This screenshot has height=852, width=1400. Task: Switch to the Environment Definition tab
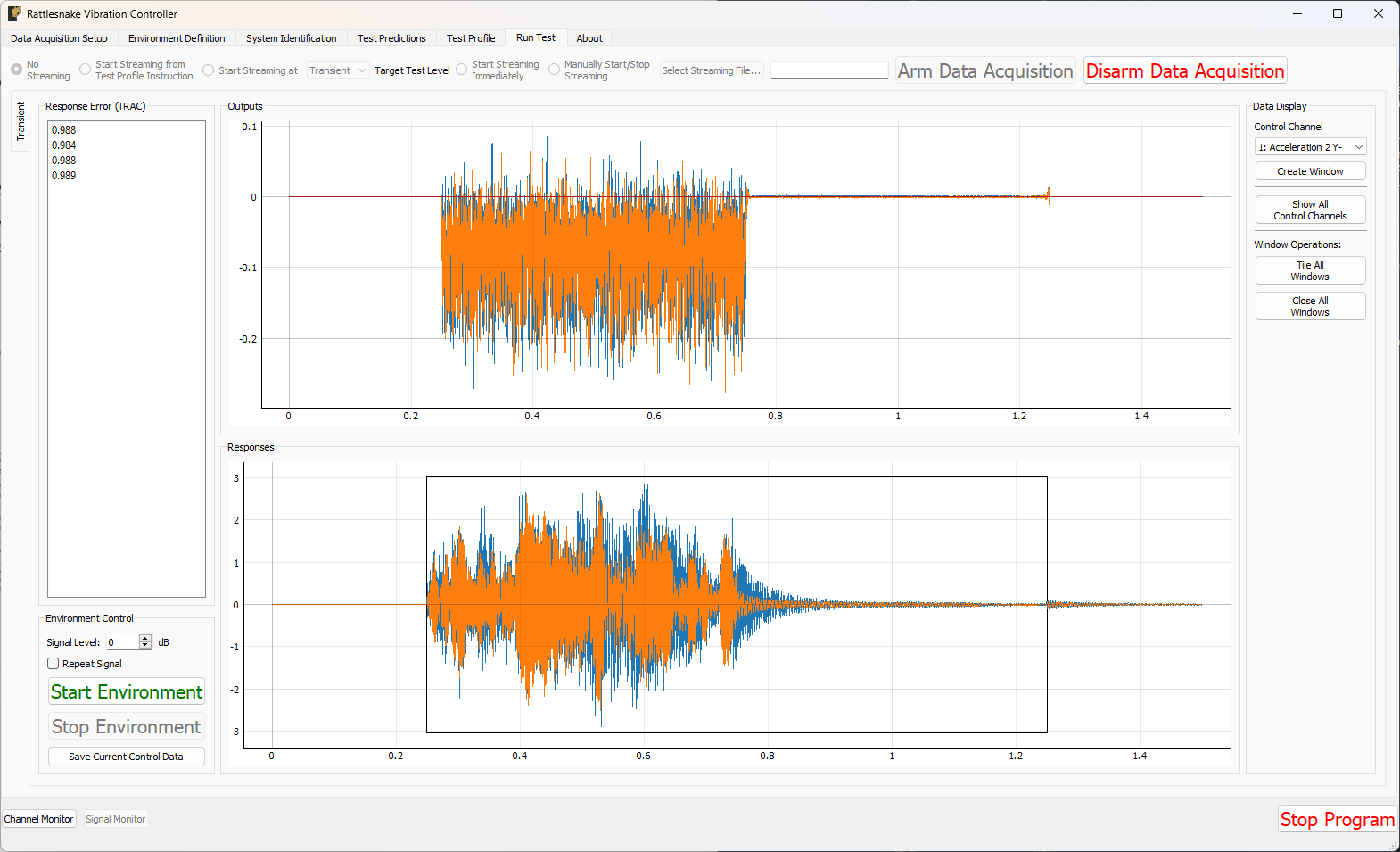[x=177, y=38]
